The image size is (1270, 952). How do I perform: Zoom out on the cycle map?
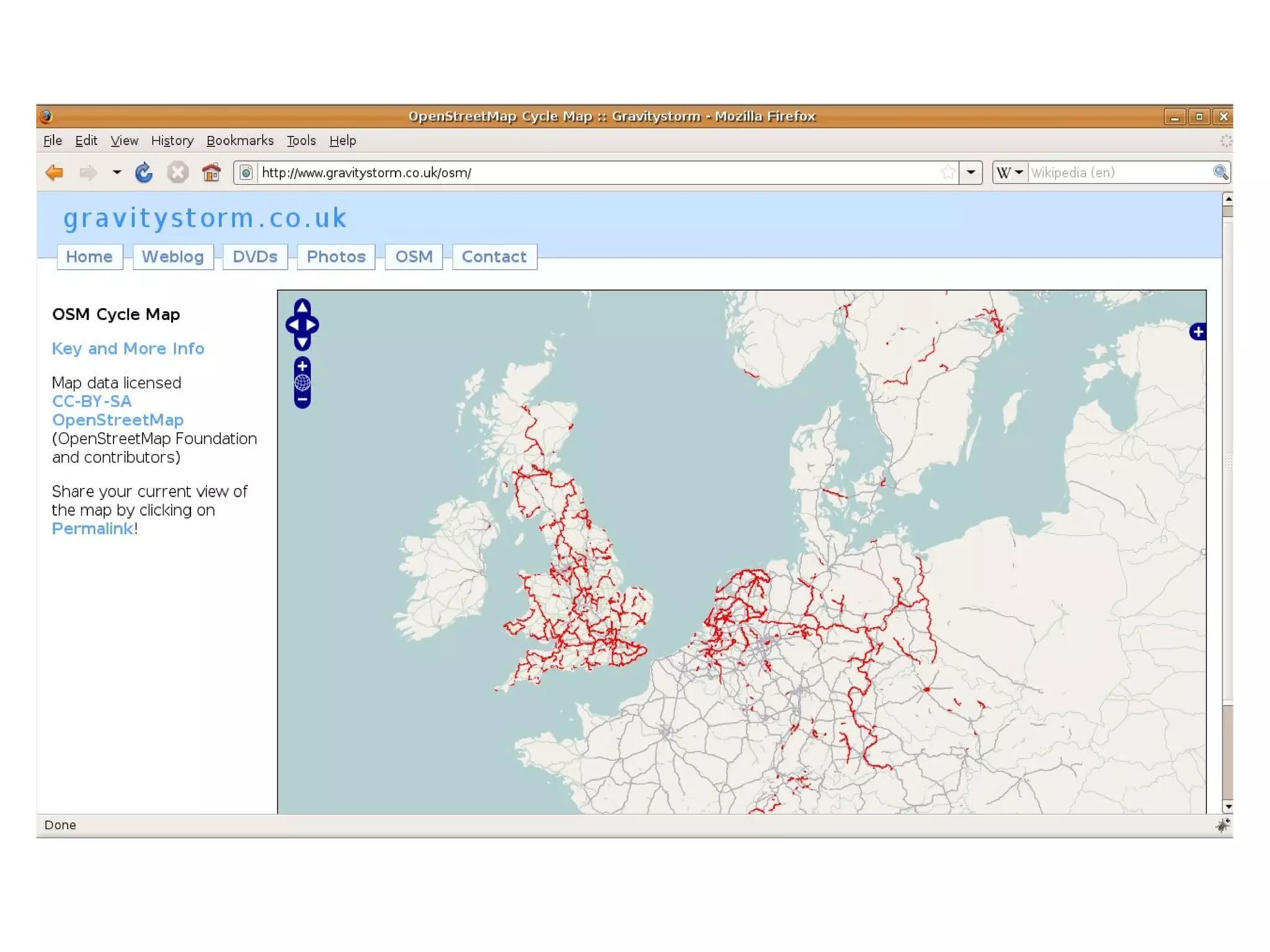point(302,400)
